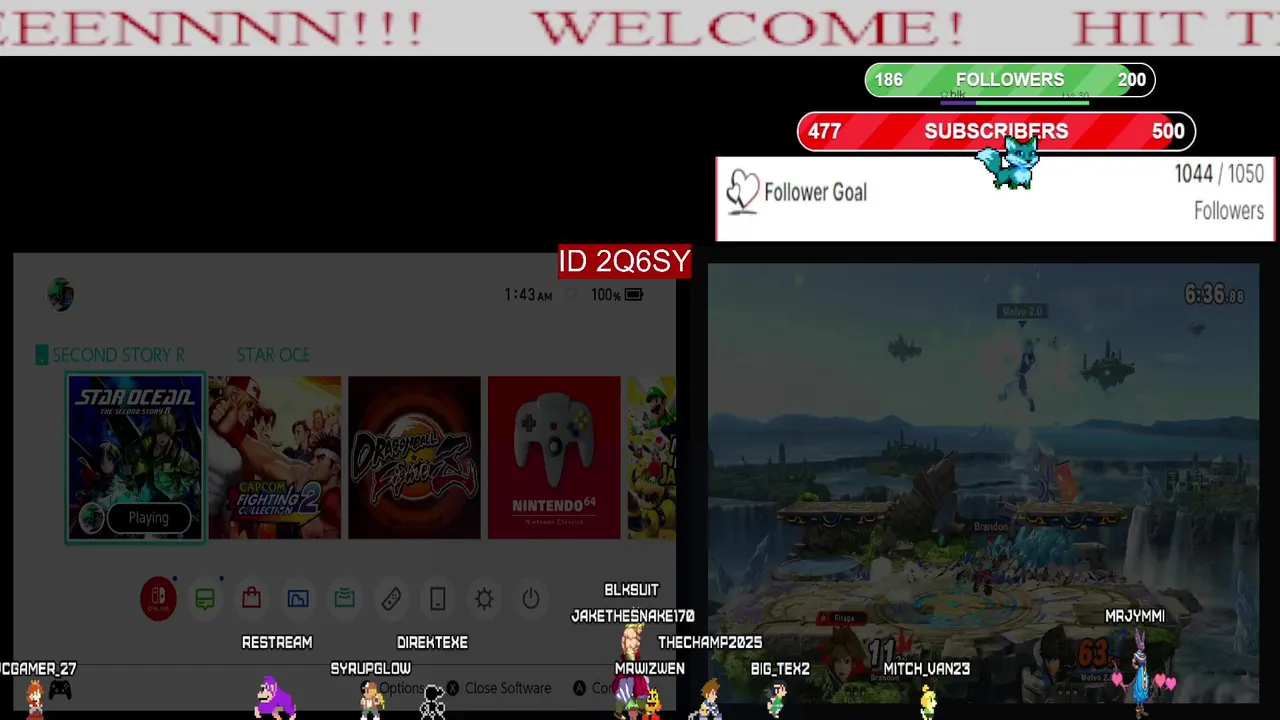Click the Close Software prompt
The height and width of the screenshot is (720, 1280).
click(499, 688)
